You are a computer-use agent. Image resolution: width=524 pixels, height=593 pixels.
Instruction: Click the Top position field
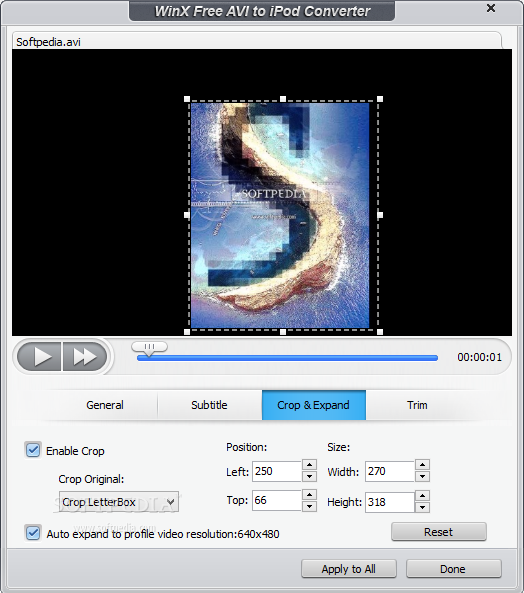coord(277,500)
